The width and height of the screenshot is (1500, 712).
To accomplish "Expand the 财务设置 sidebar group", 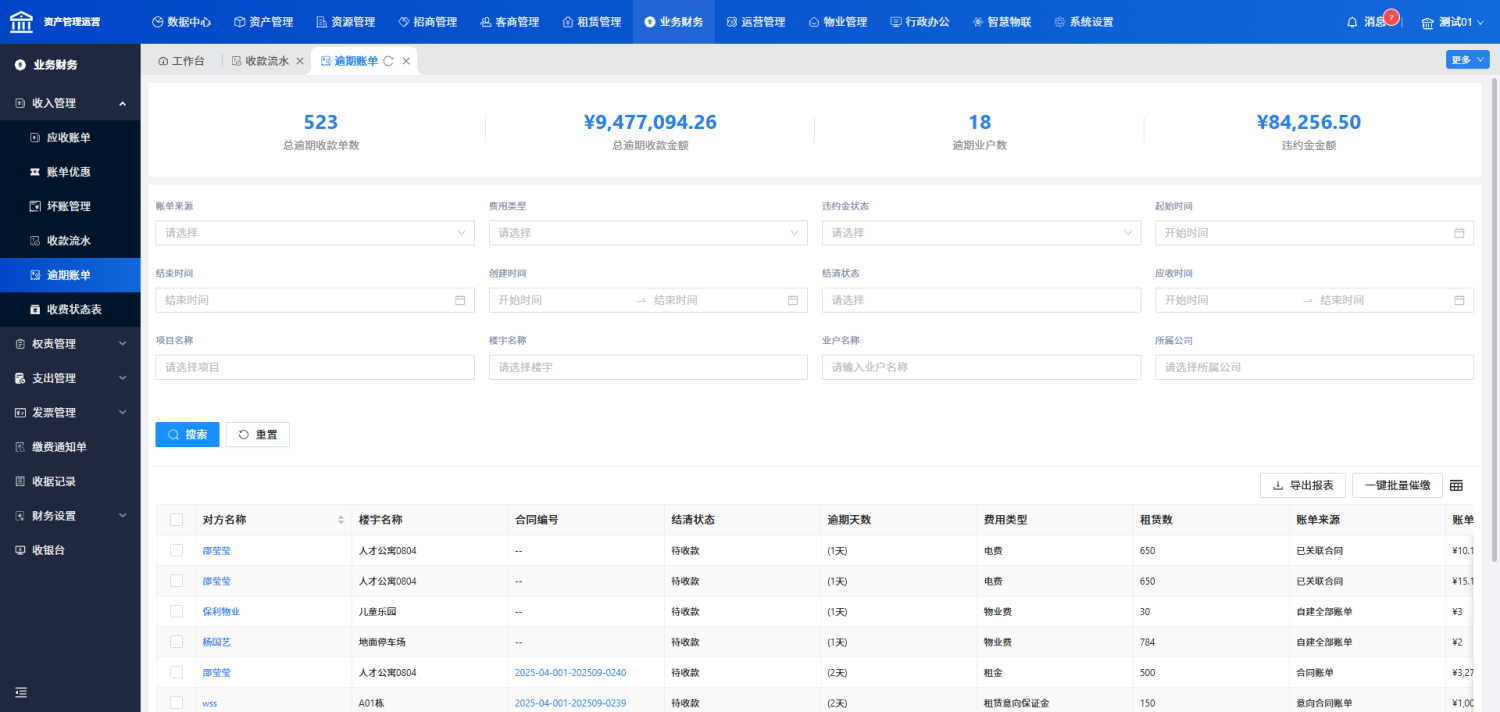I will pos(70,516).
